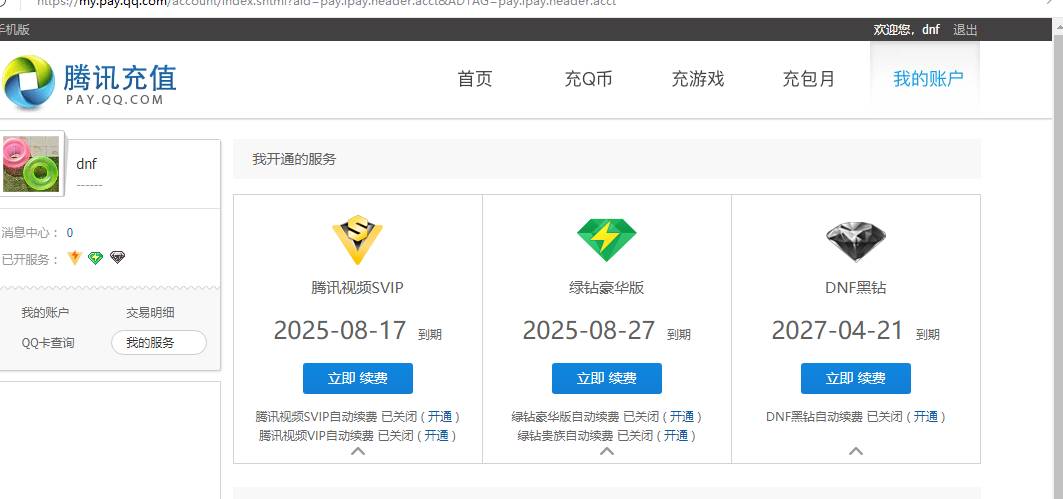Click the green diamond 绿钻豪华版 icon
This screenshot has height=499, width=1063.
(607, 240)
